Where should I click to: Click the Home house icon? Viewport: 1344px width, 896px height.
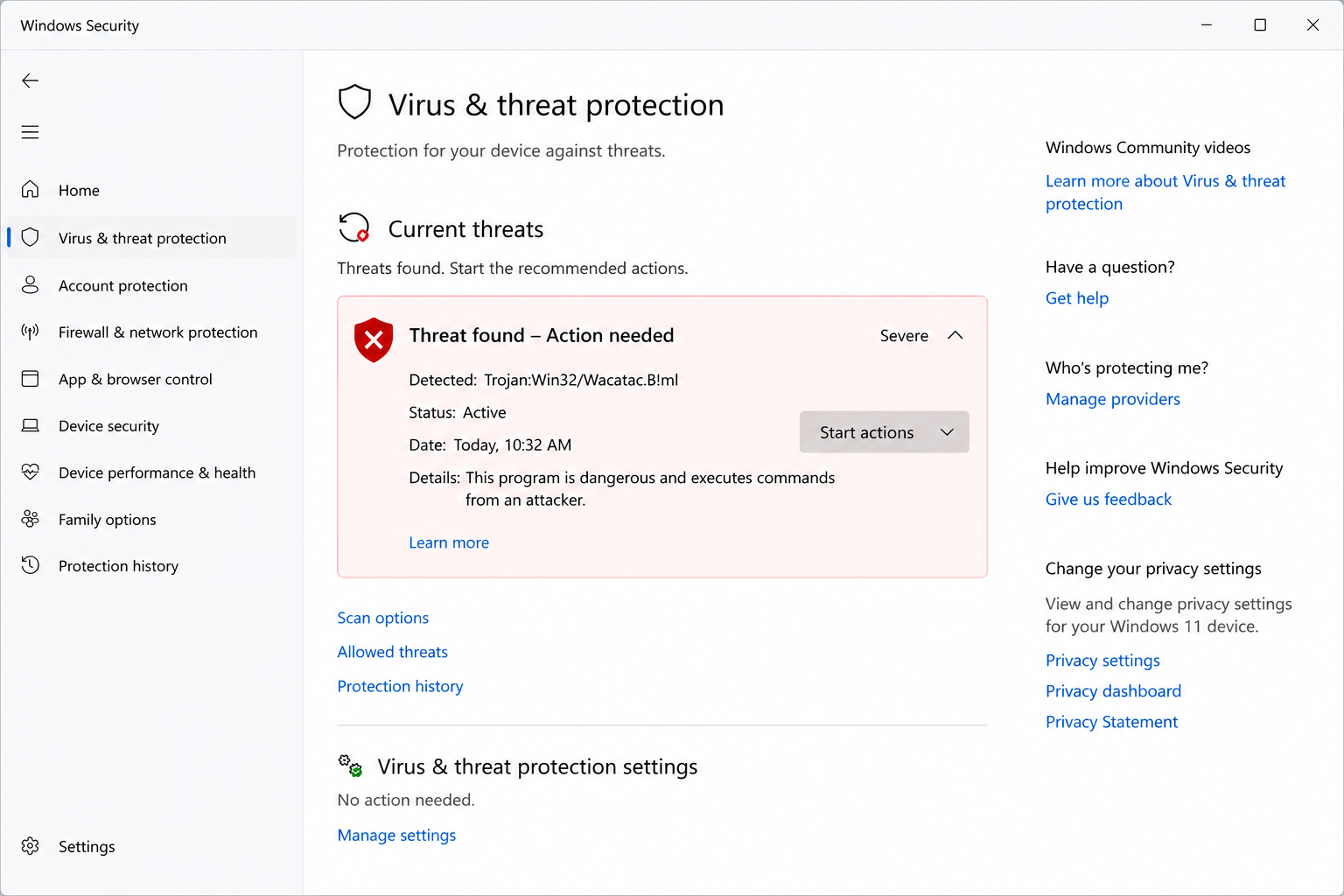pos(31,190)
